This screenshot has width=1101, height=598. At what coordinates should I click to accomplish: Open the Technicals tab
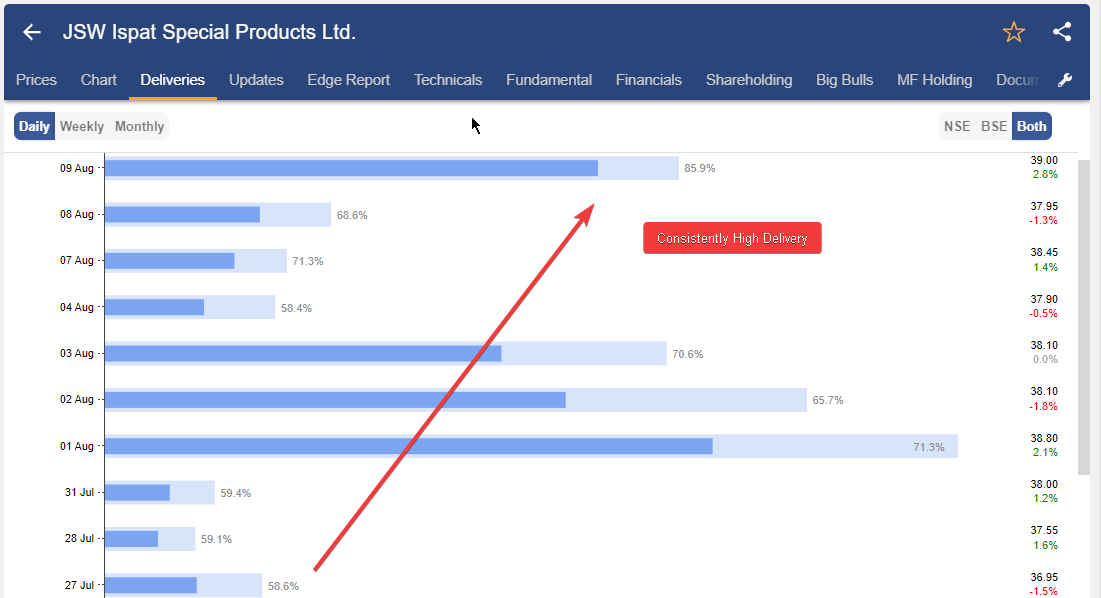point(448,80)
